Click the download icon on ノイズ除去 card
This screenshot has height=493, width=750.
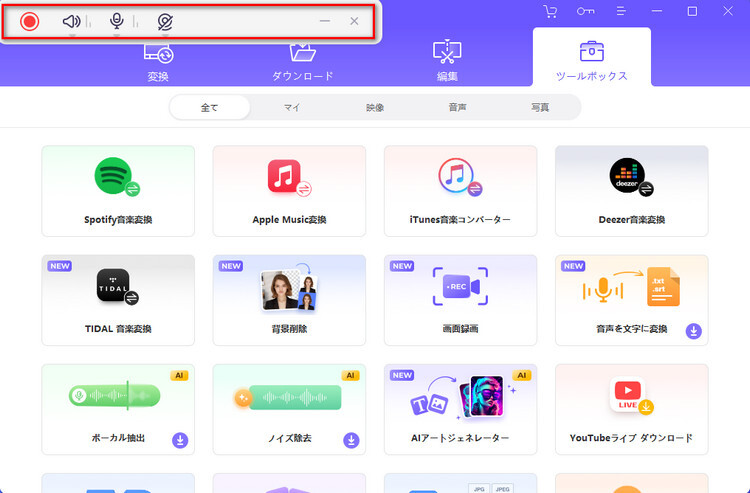351,440
